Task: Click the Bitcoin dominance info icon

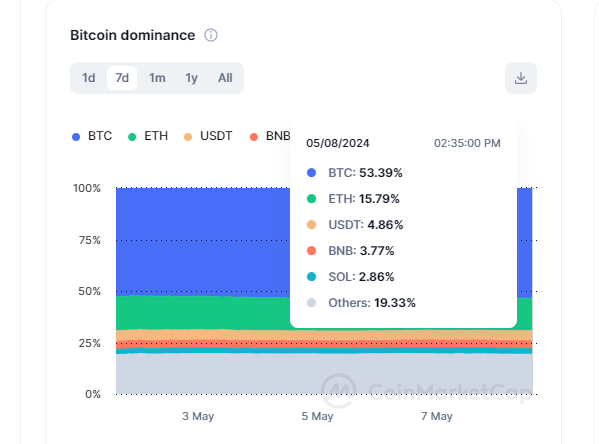Action: 211,35
